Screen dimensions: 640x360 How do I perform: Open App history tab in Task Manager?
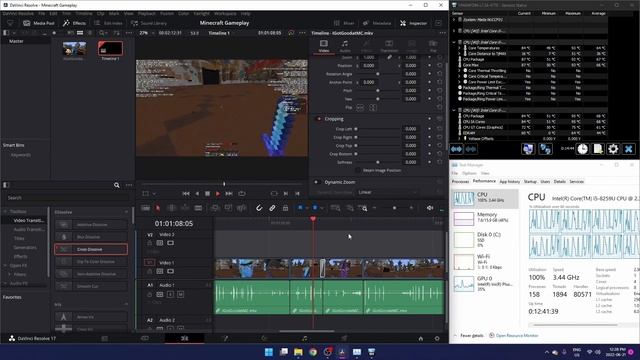point(510,182)
